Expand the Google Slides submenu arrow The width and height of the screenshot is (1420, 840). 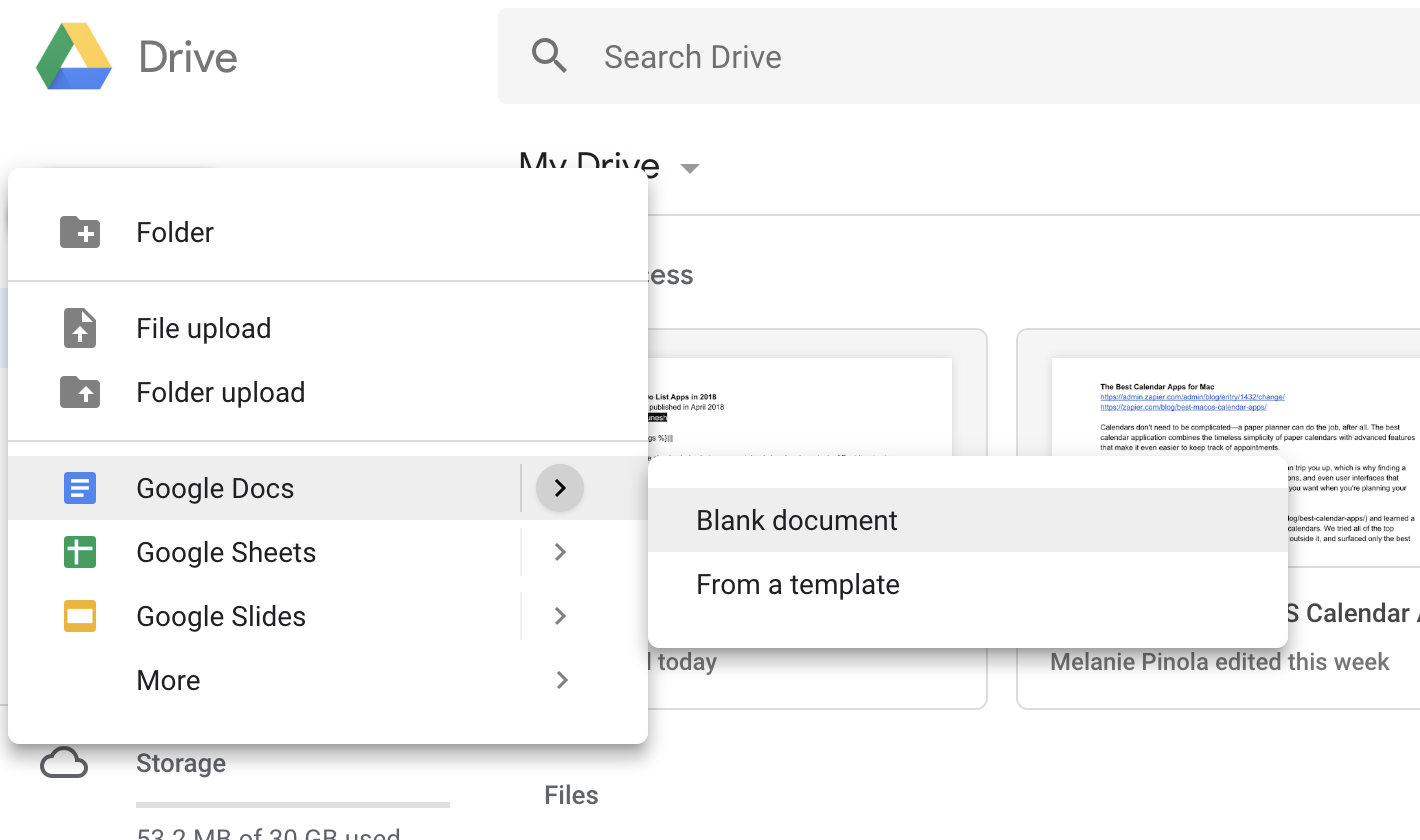tap(560, 616)
